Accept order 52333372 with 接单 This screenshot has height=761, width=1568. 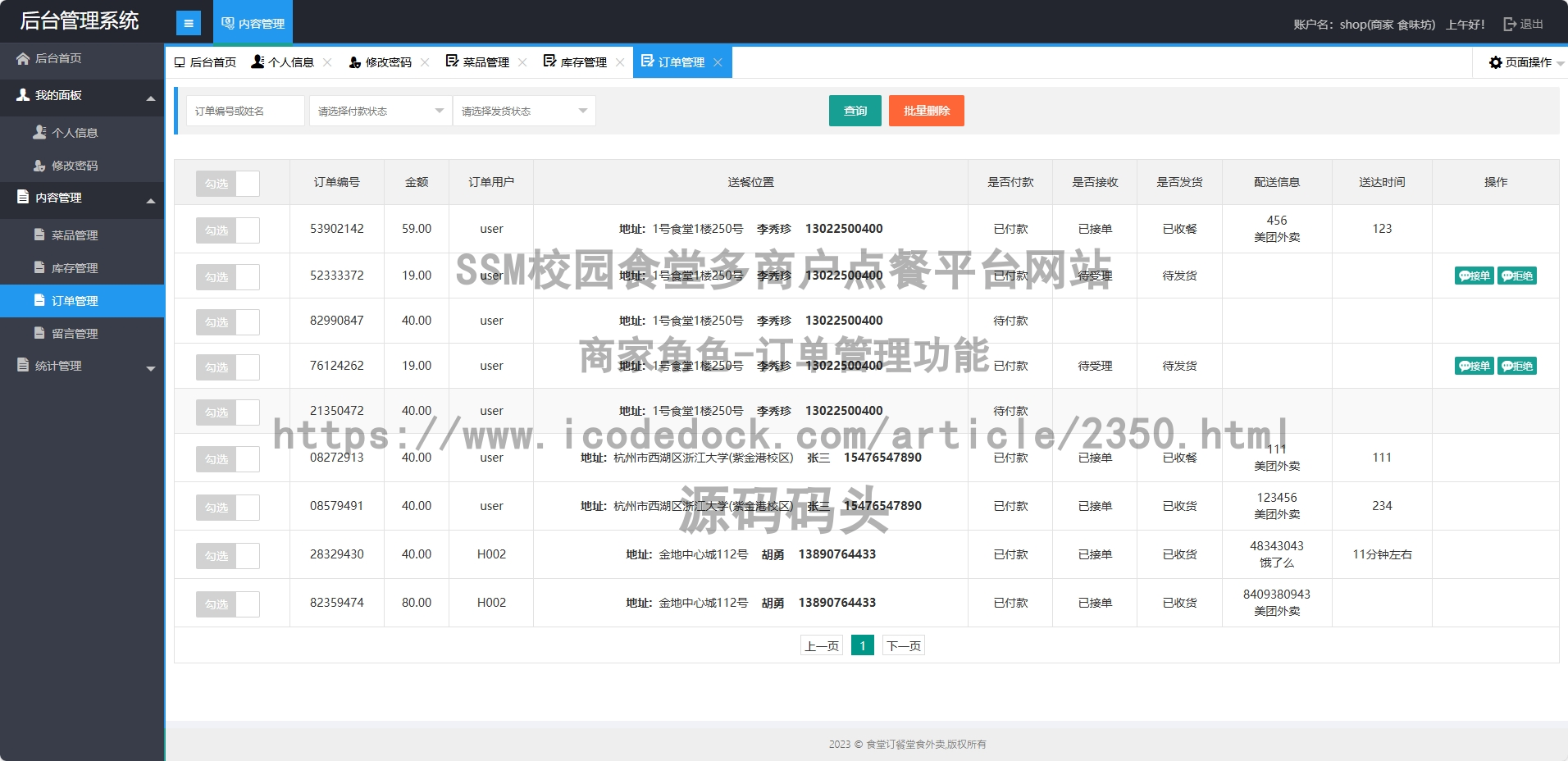pyautogui.click(x=1475, y=276)
